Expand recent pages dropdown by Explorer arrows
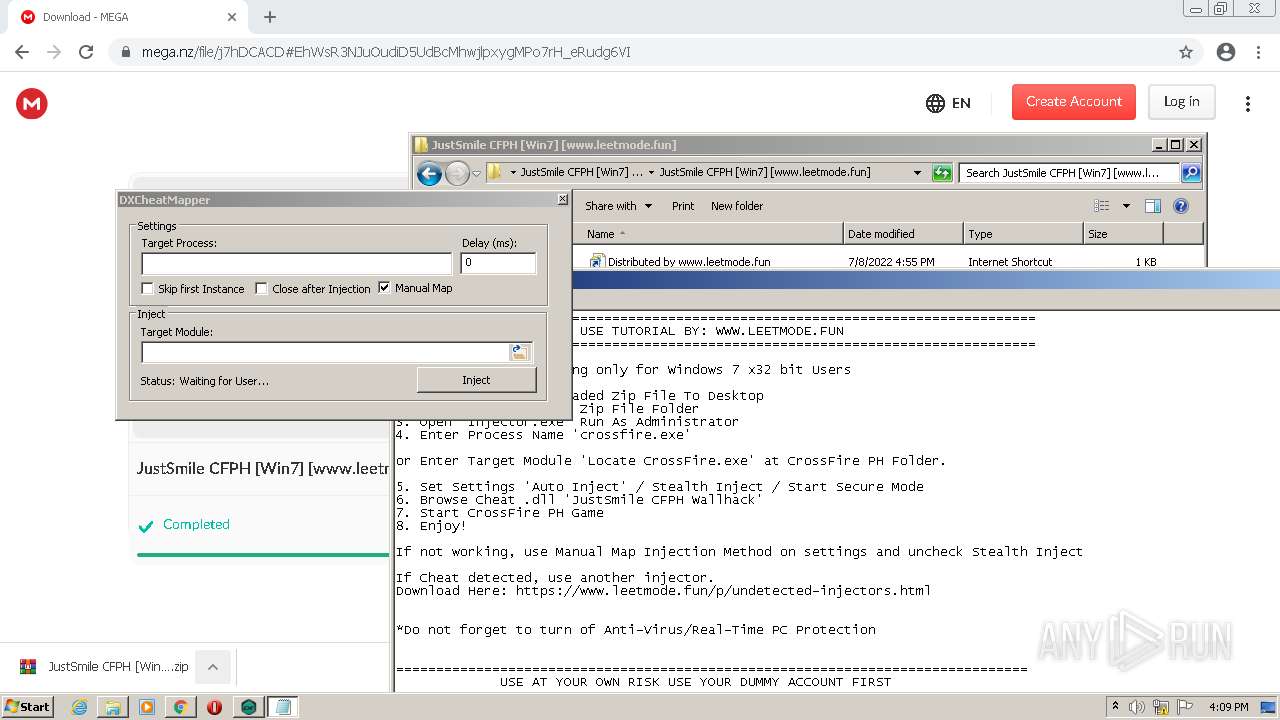This screenshot has width=1280, height=720. click(x=477, y=173)
